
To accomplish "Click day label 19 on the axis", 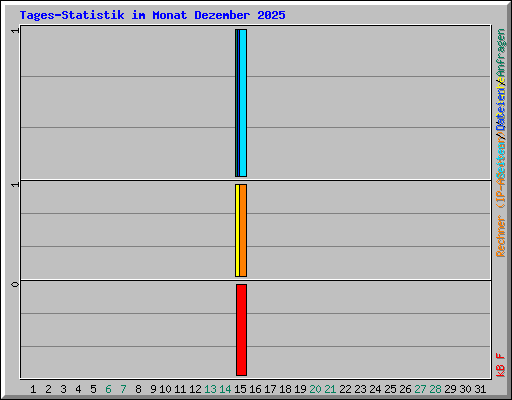I will point(300,389).
